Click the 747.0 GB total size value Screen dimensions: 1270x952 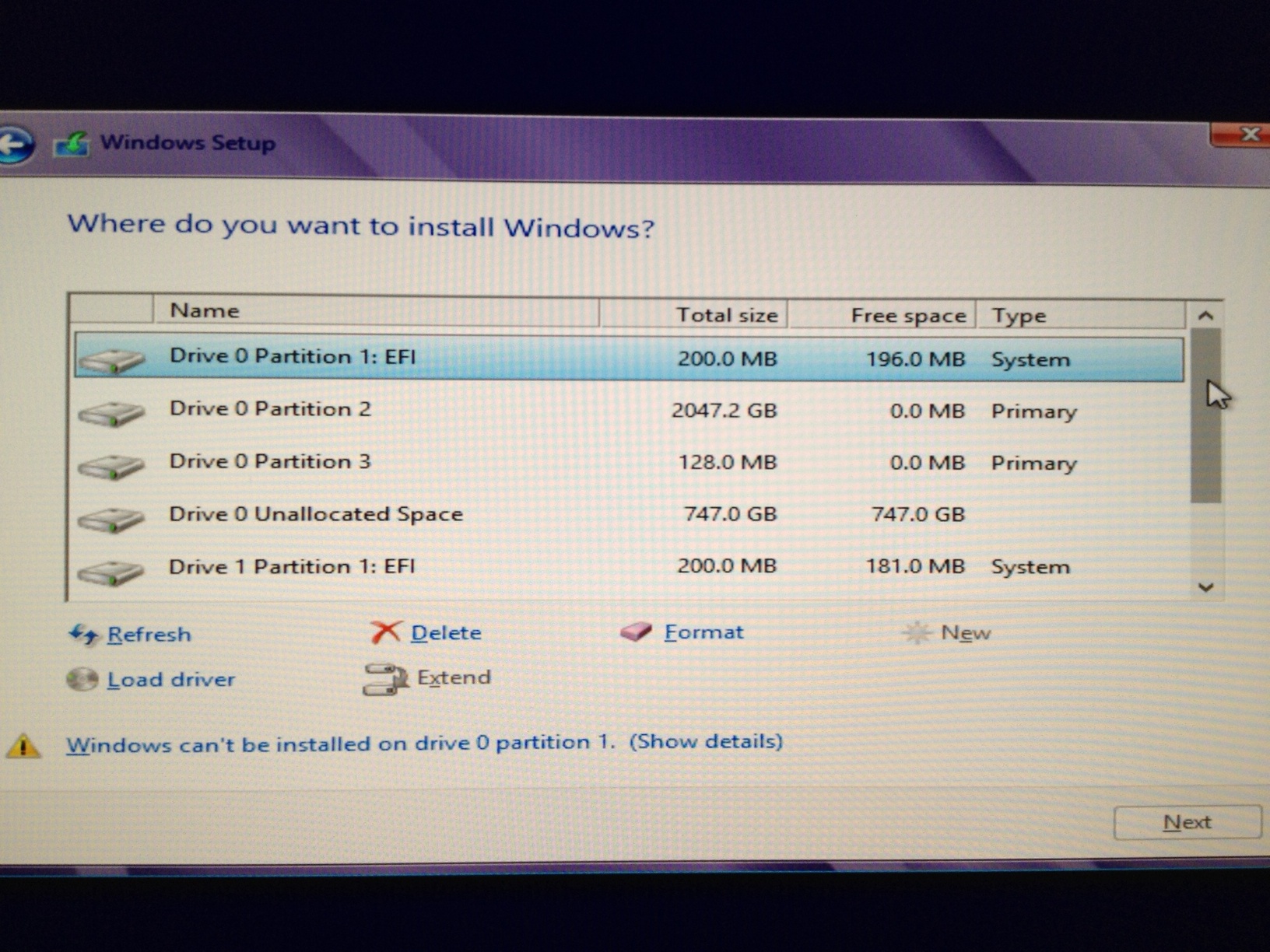(730, 515)
